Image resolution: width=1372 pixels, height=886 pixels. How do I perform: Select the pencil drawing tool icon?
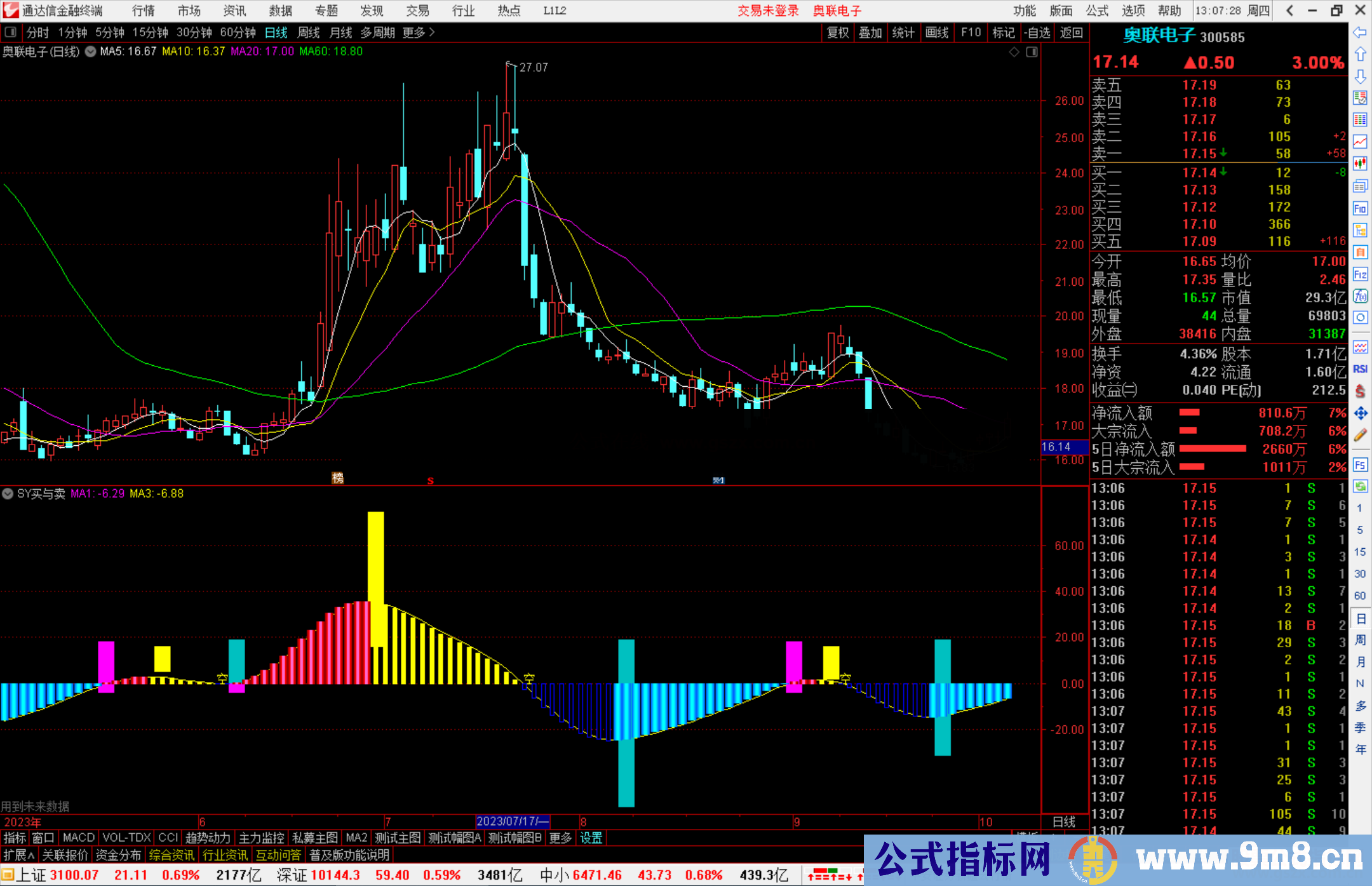point(1360,435)
